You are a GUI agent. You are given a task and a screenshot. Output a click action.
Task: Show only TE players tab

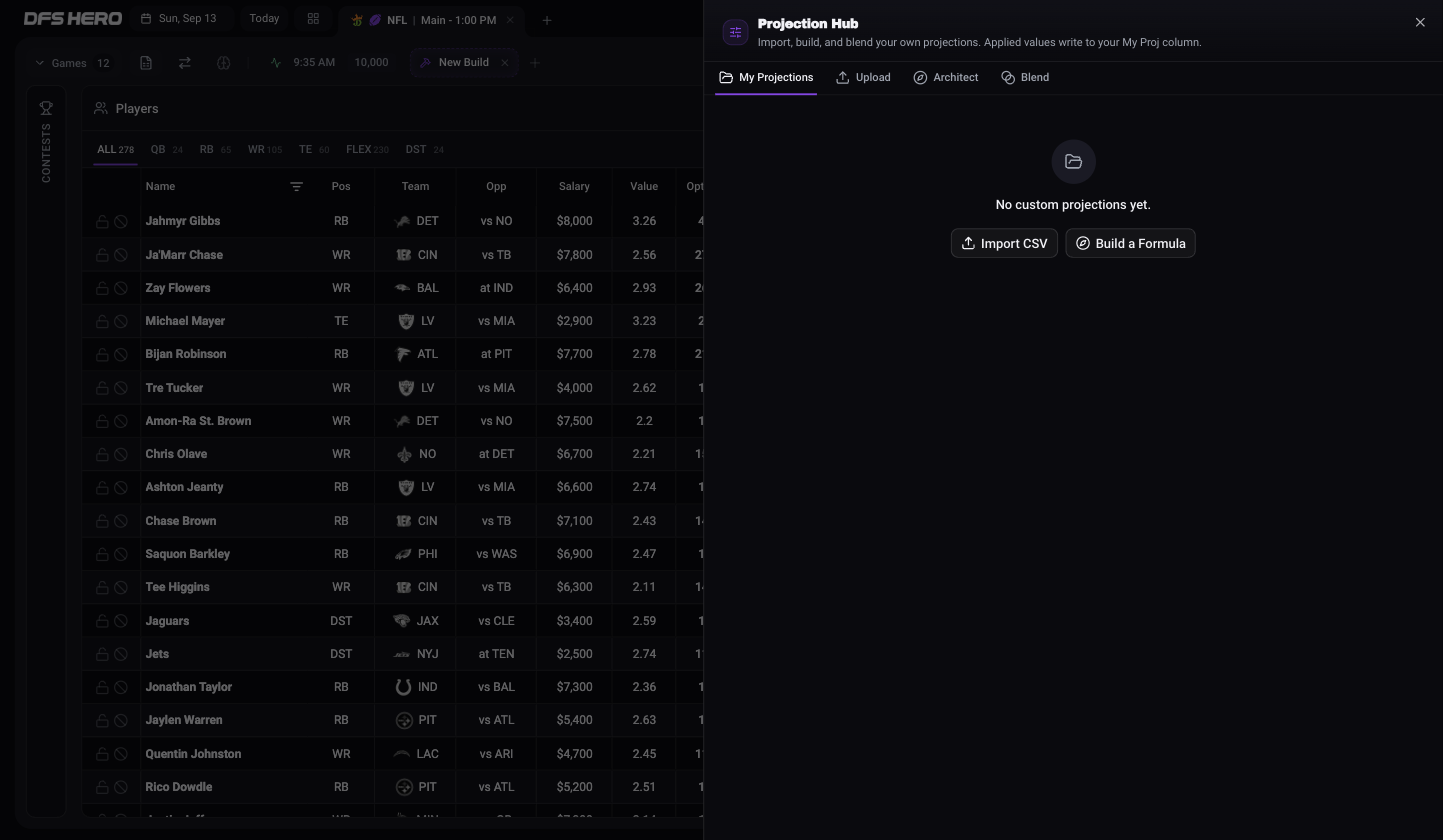click(314, 150)
